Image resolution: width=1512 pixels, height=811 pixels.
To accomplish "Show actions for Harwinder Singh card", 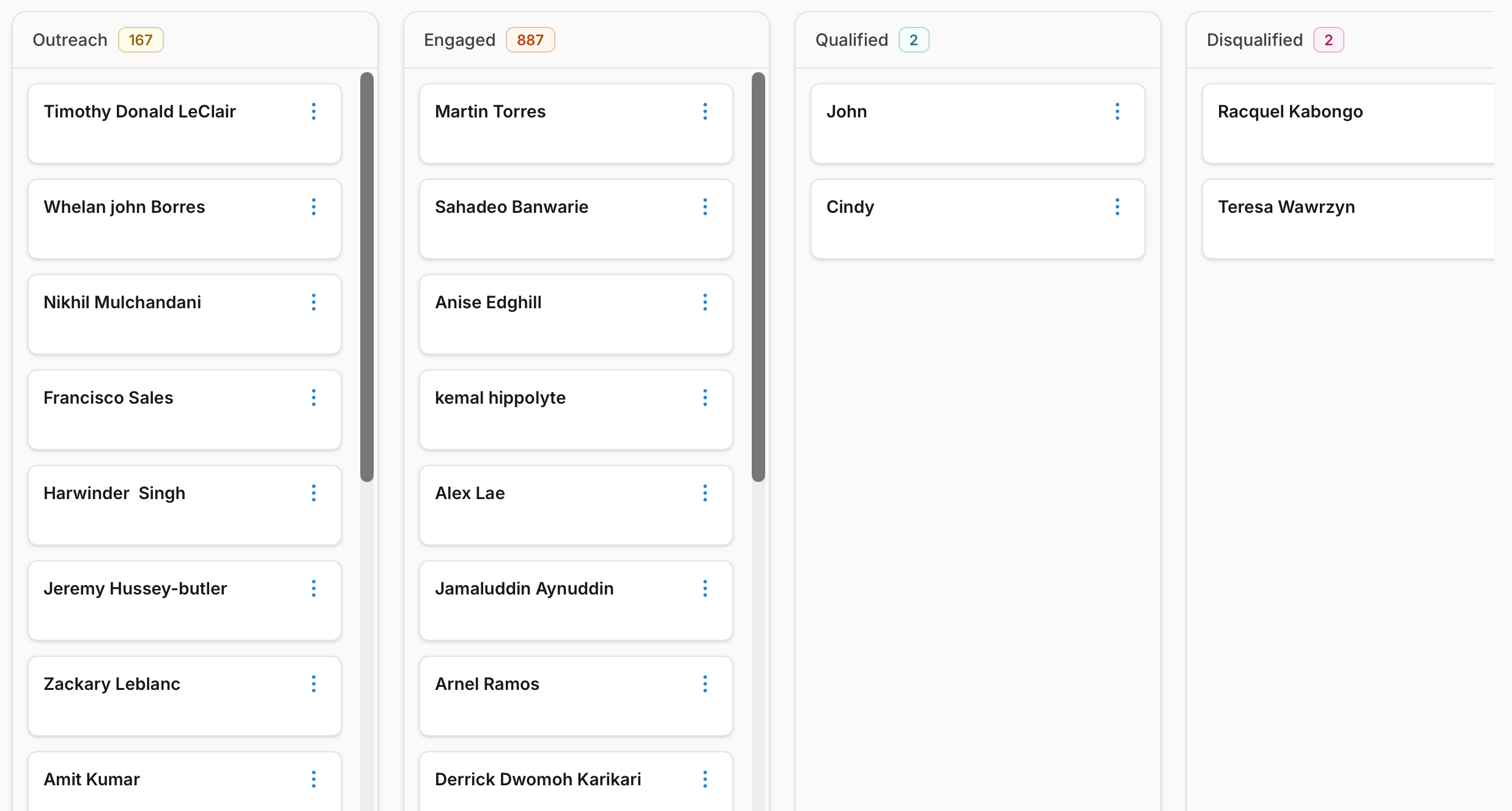I will coord(314,493).
